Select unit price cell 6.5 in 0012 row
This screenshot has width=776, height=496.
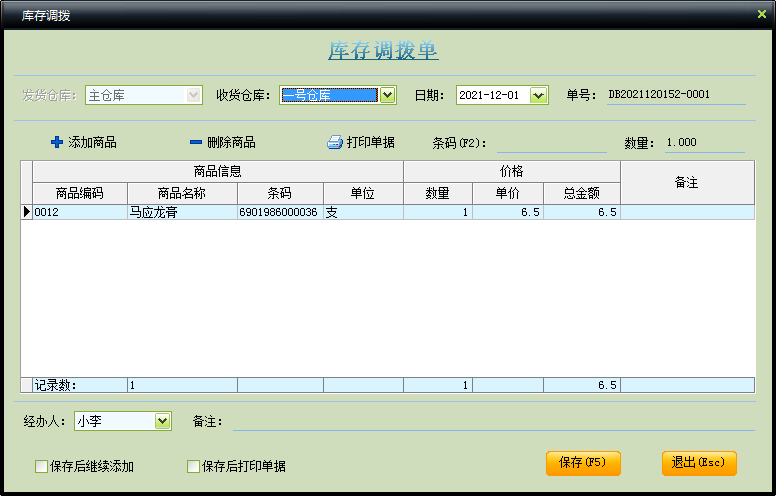[508, 212]
